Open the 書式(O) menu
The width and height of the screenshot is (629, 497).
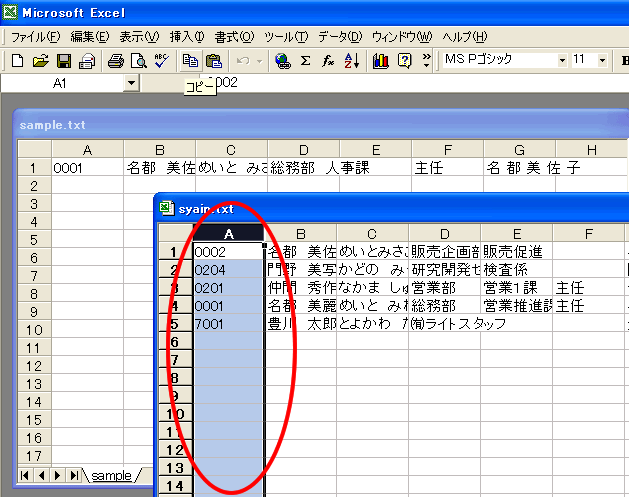click(234, 37)
